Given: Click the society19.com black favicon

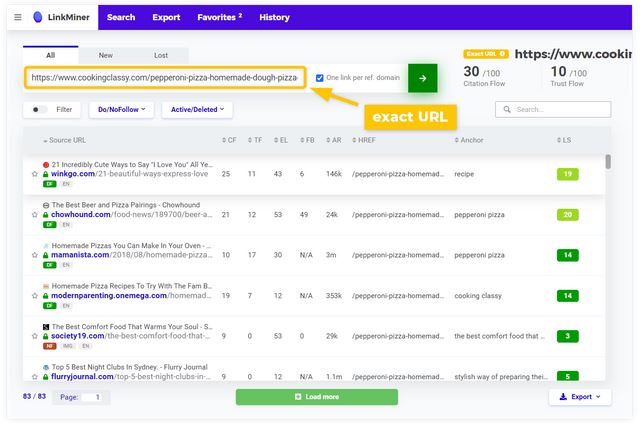Looking at the screenshot, I should [x=46, y=327].
